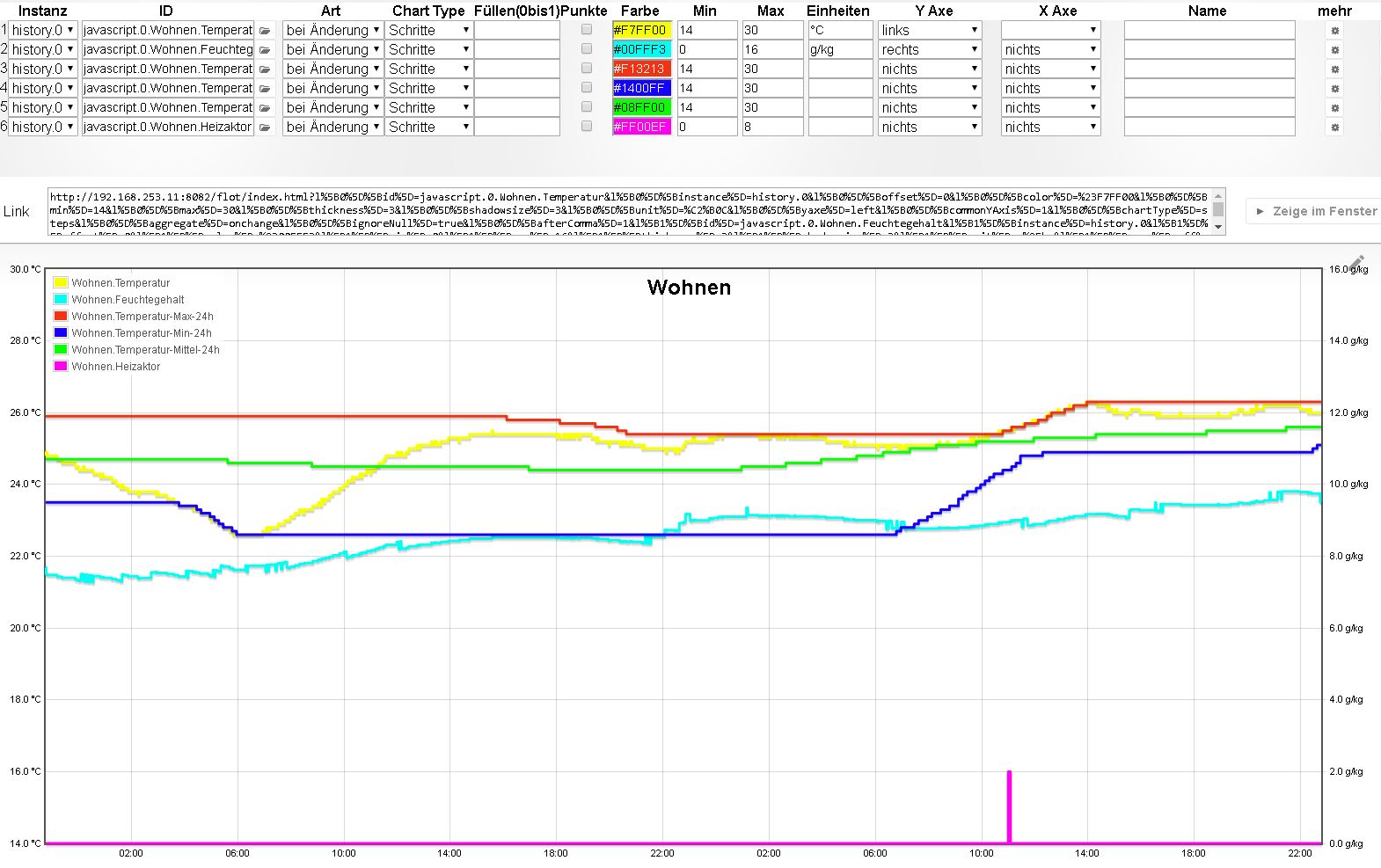Image resolution: width=1381 pixels, height=868 pixels.
Task: Toggle Punkte checkbox for row 4
Action: pyautogui.click(x=587, y=87)
